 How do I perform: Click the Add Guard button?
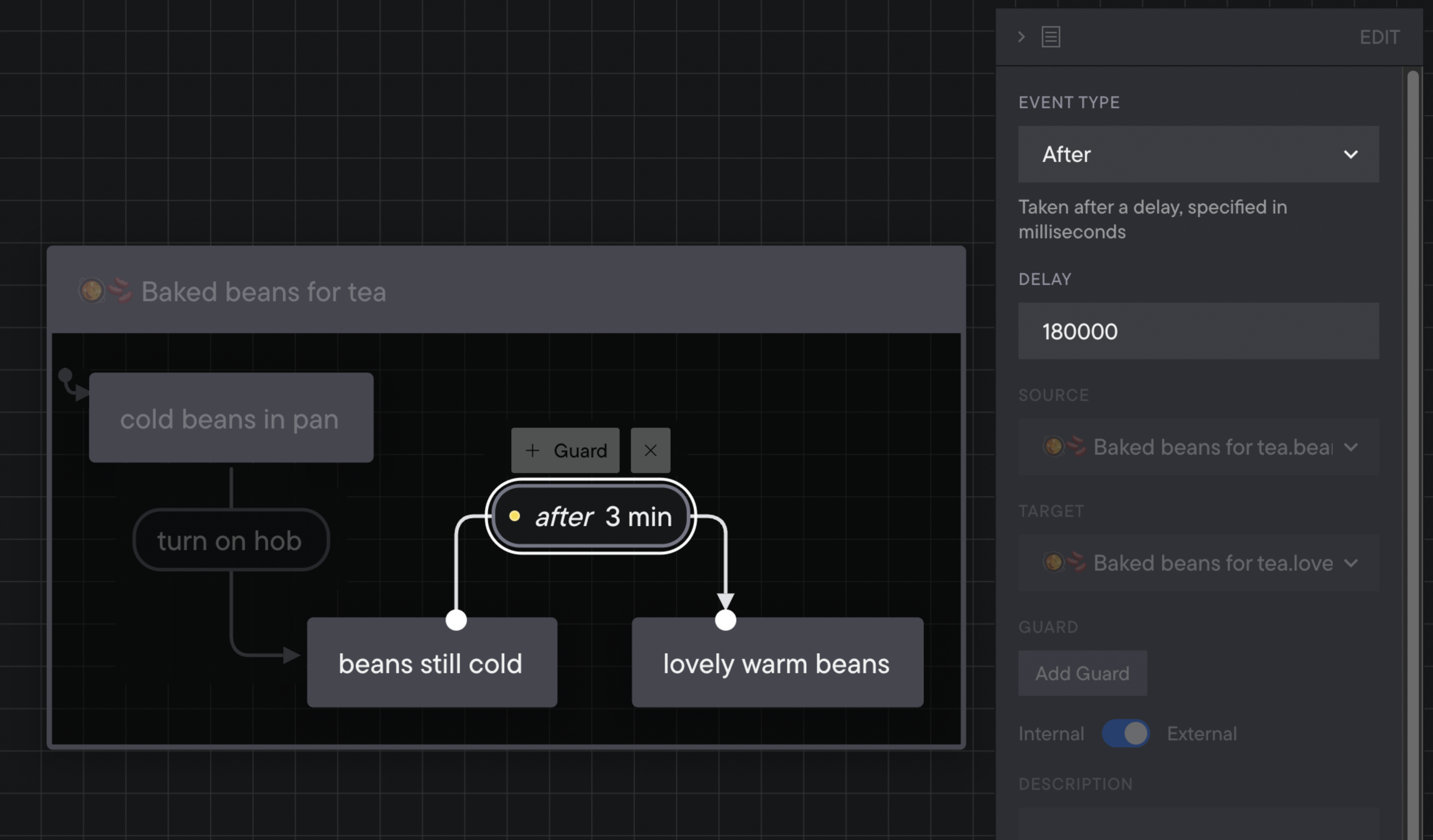point(1083,673)
